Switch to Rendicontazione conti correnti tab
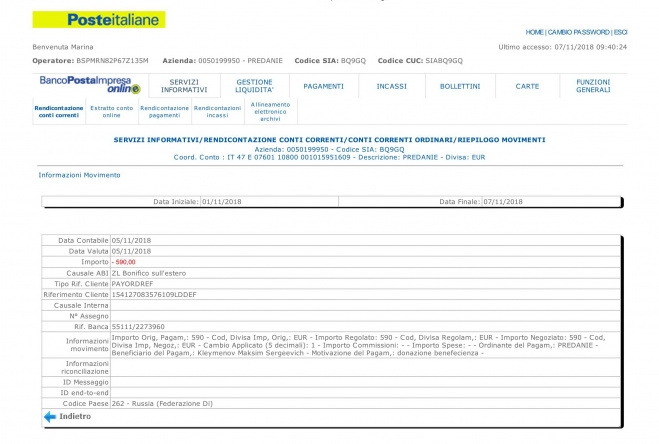The width and height of the screenshot is (659, 444). (57, 111)
